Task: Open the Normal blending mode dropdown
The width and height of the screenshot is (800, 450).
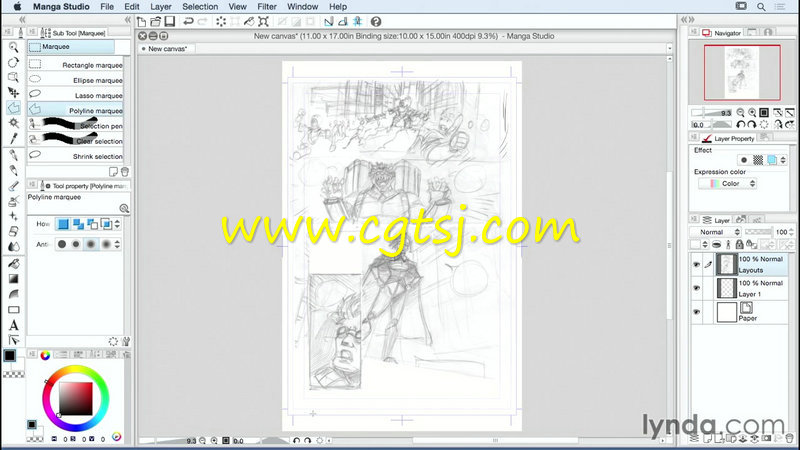Action: [x=715, y=232]
